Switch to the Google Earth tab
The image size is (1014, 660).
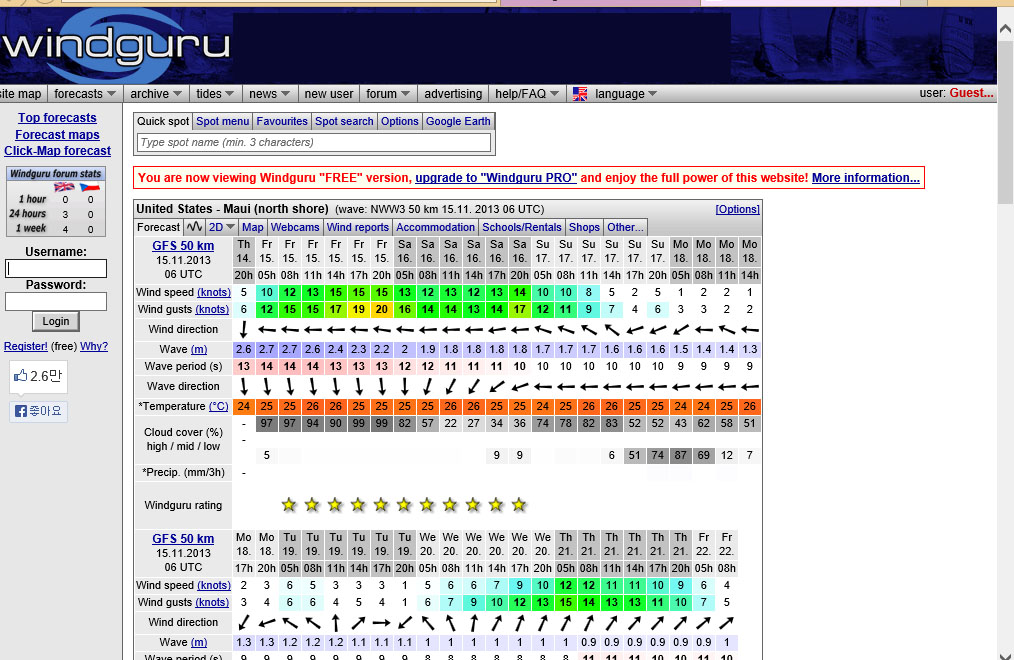(x=458, y=122)
